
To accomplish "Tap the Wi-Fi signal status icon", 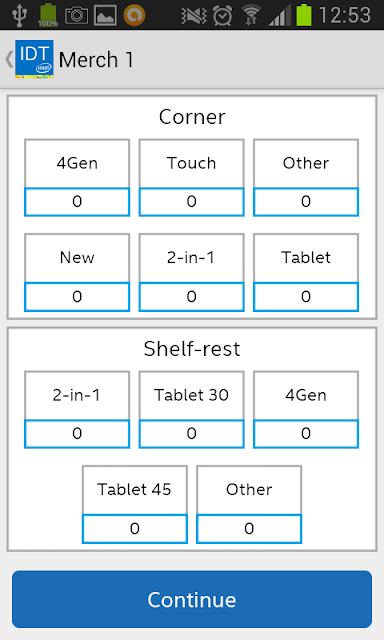I will coord(251,15).
